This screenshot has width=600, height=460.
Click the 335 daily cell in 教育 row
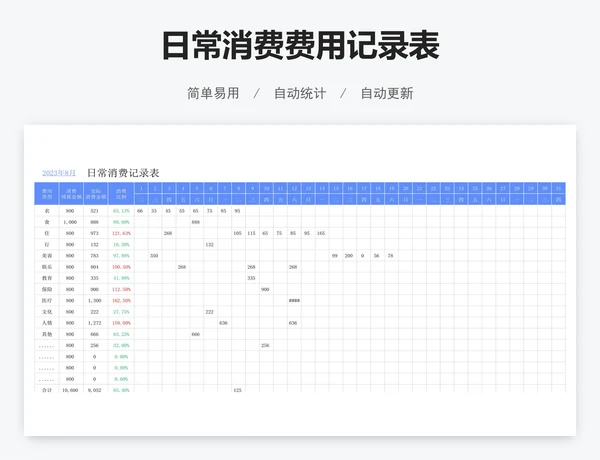tap(251, 278)
